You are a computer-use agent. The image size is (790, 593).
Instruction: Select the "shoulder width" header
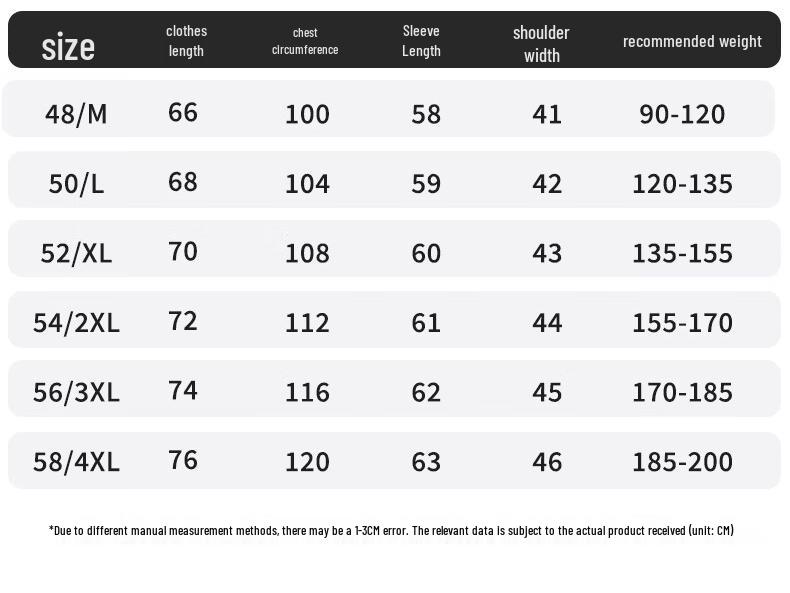coord(541,44)
